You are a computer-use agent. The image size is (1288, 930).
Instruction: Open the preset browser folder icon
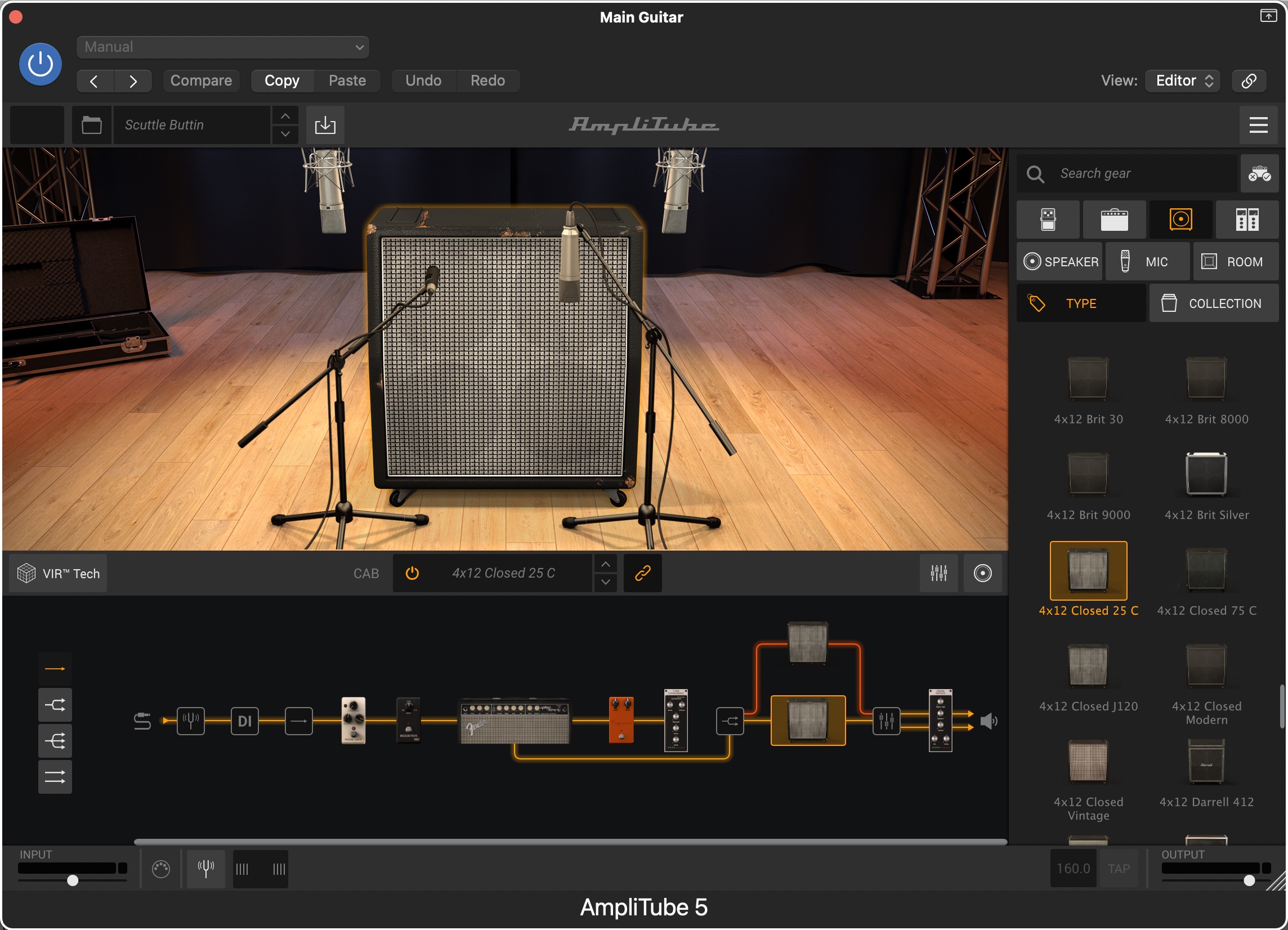tap(91, 125)
